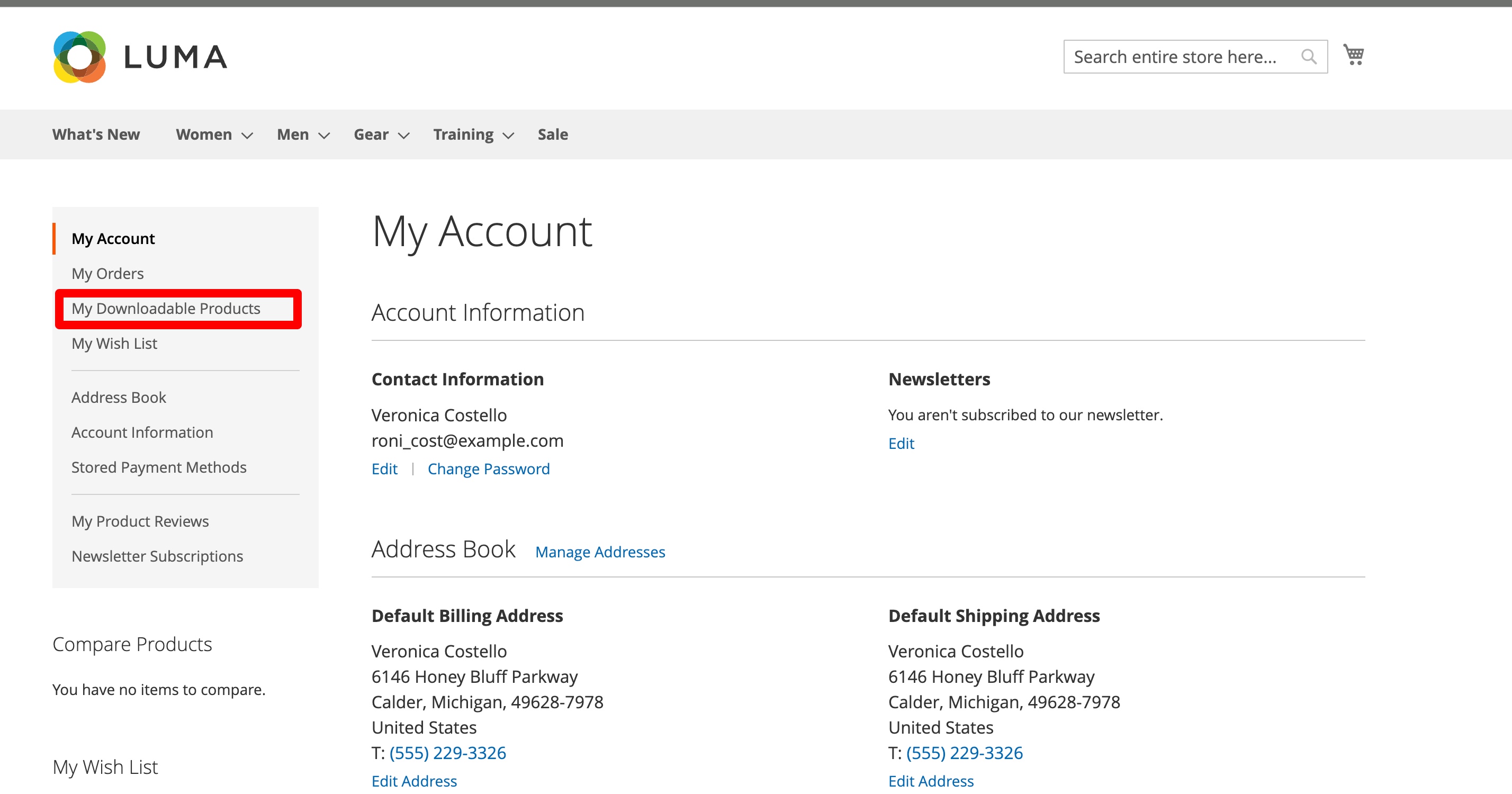The image size is (1512, 794).
Task: Click the billing address phone number
Action: [x=447, y=753]
